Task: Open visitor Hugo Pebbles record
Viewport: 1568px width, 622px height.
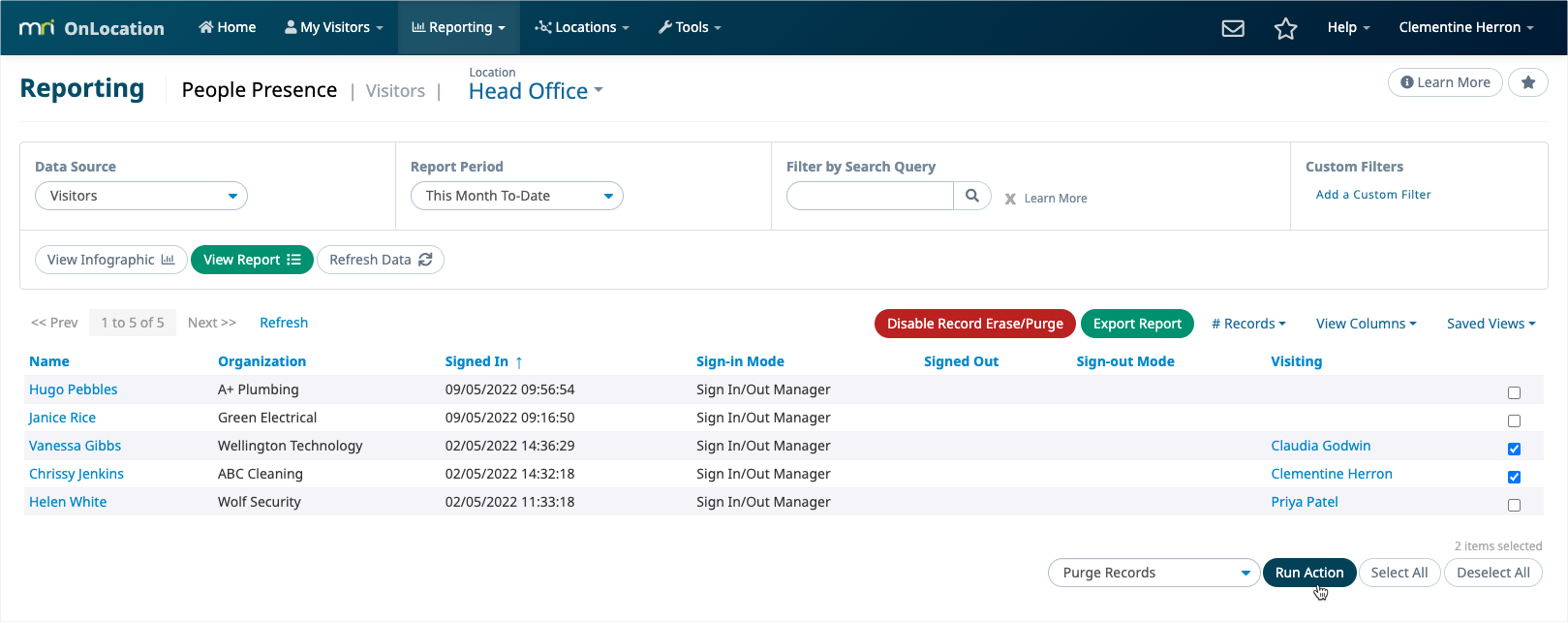Action: [x=74, y=389]
